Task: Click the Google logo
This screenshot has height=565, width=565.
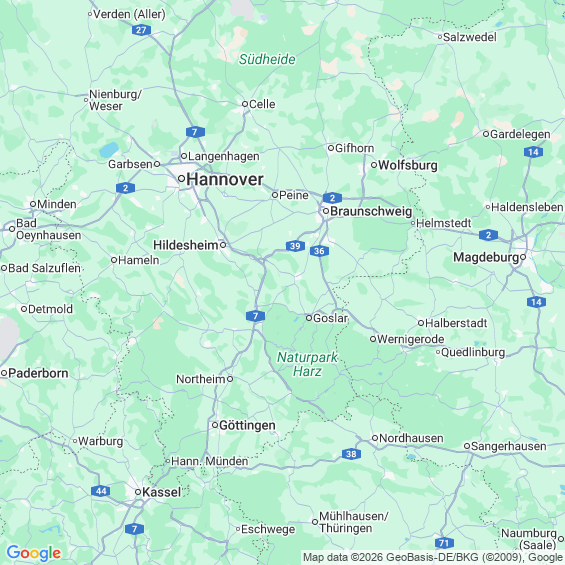Action: pos(34,553)
